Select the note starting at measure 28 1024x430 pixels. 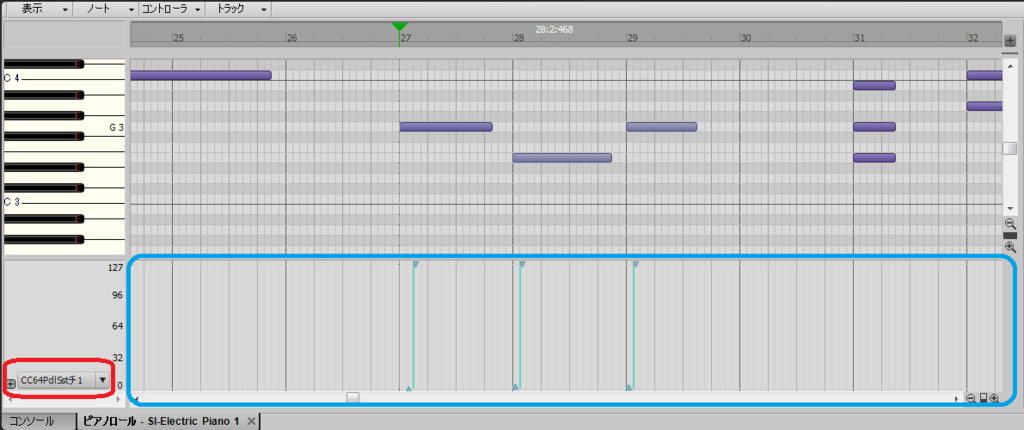pos(562,157)
